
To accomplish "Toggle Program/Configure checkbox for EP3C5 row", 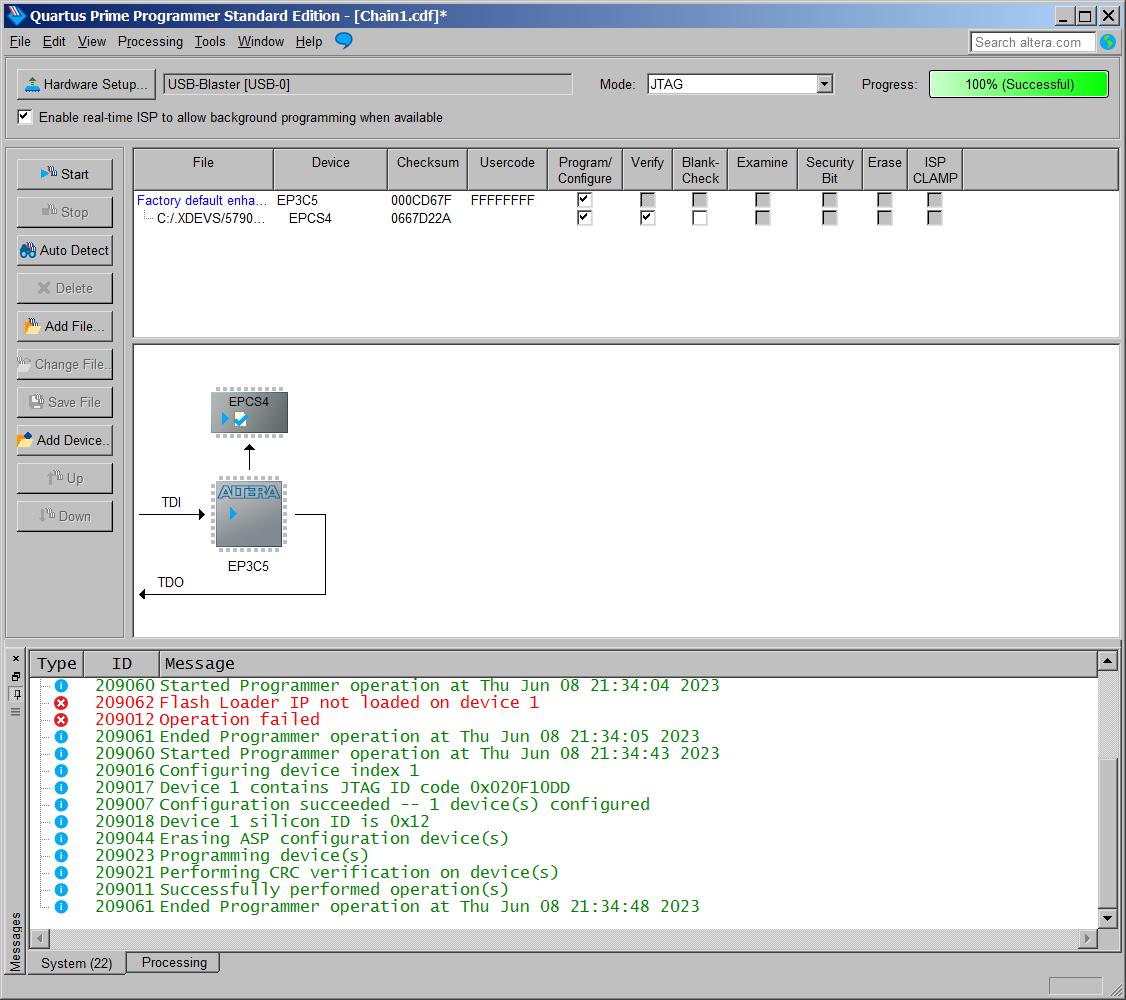I will coord(585,200).
